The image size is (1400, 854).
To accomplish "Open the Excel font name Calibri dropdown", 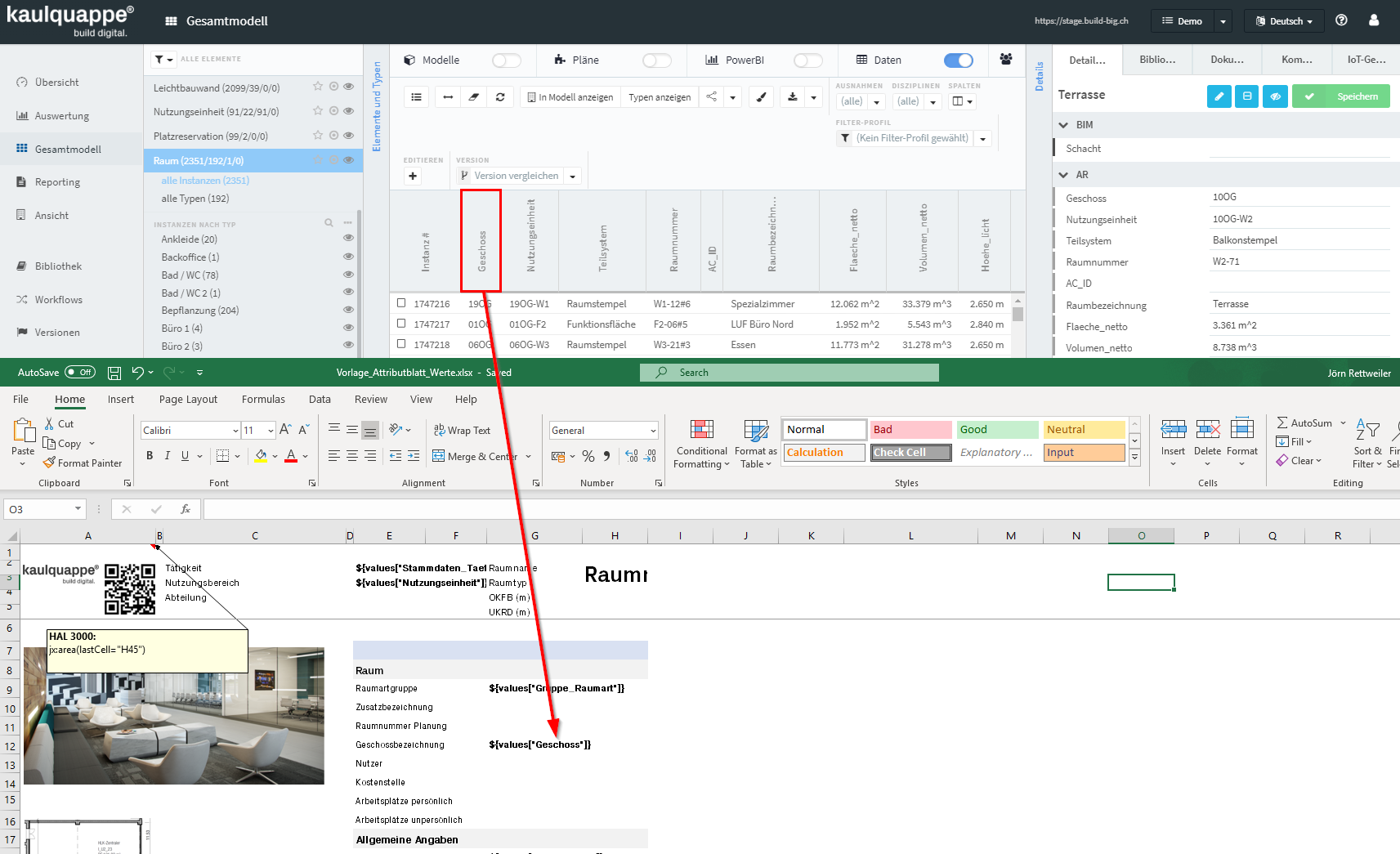I will click(235, 431).
